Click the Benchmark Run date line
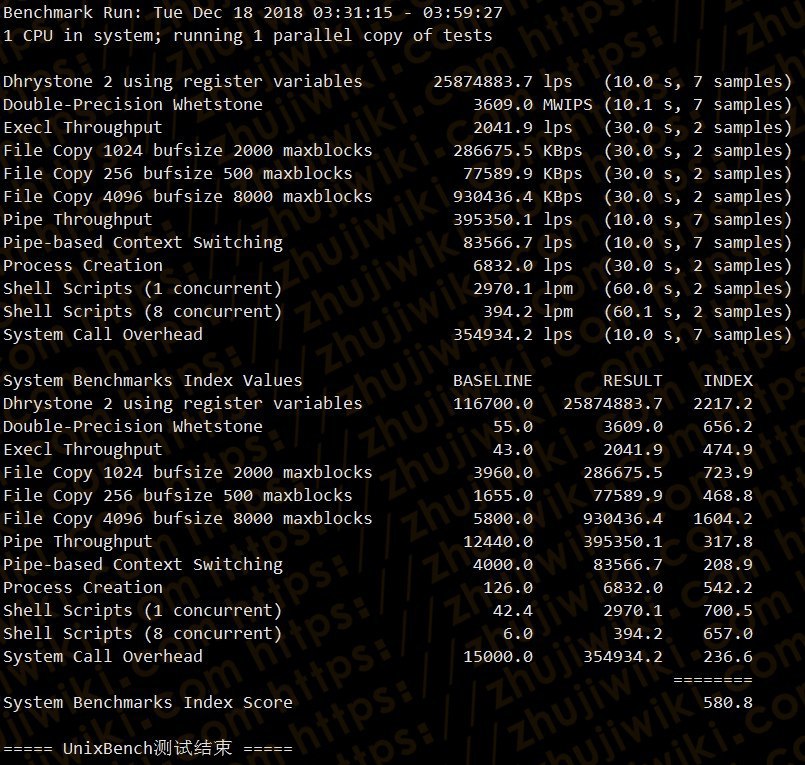Viewport: 805px width, 765px height. [253, 12]
